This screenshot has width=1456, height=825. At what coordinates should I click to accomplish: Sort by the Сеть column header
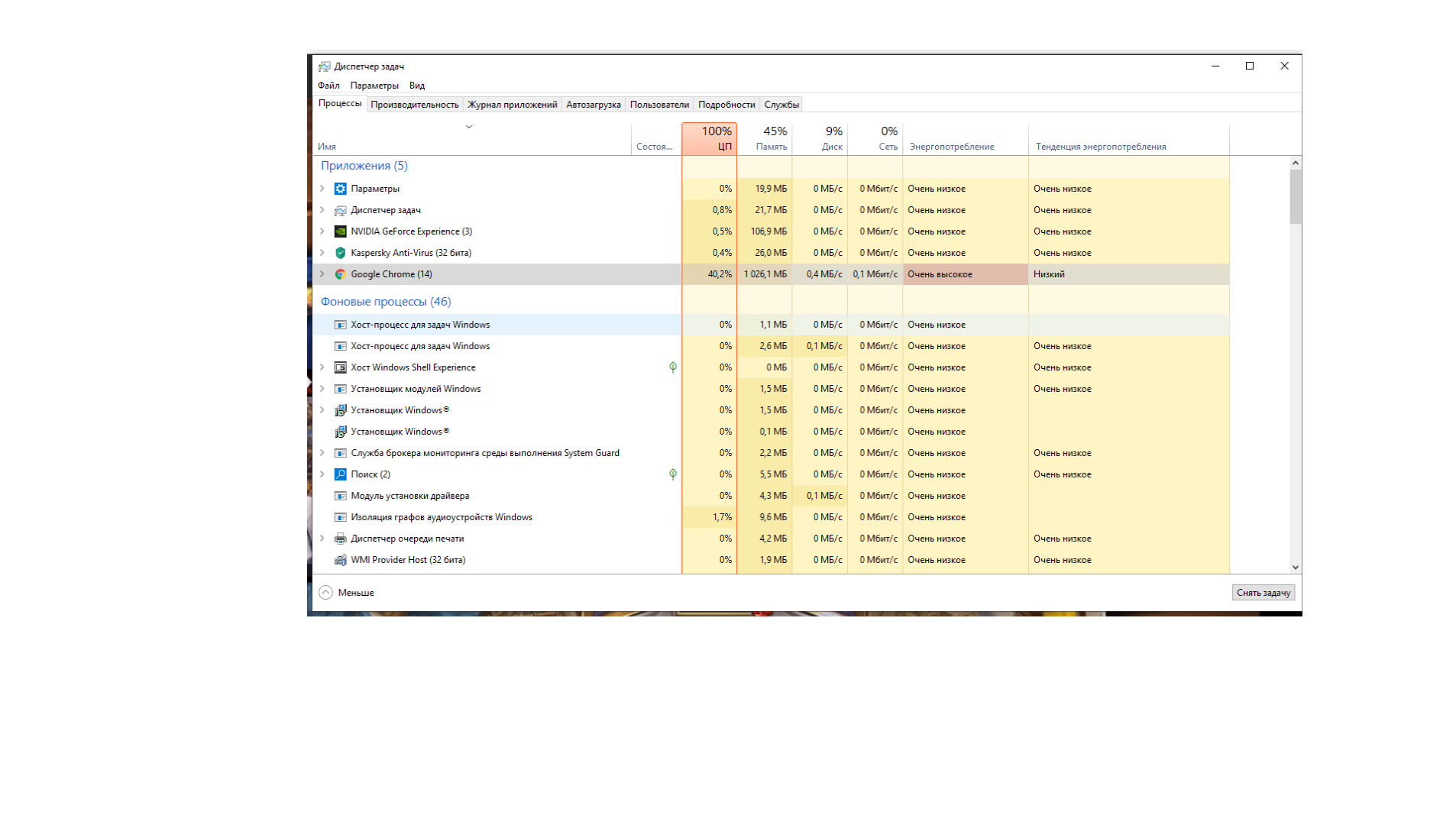(x=875, y=139)
